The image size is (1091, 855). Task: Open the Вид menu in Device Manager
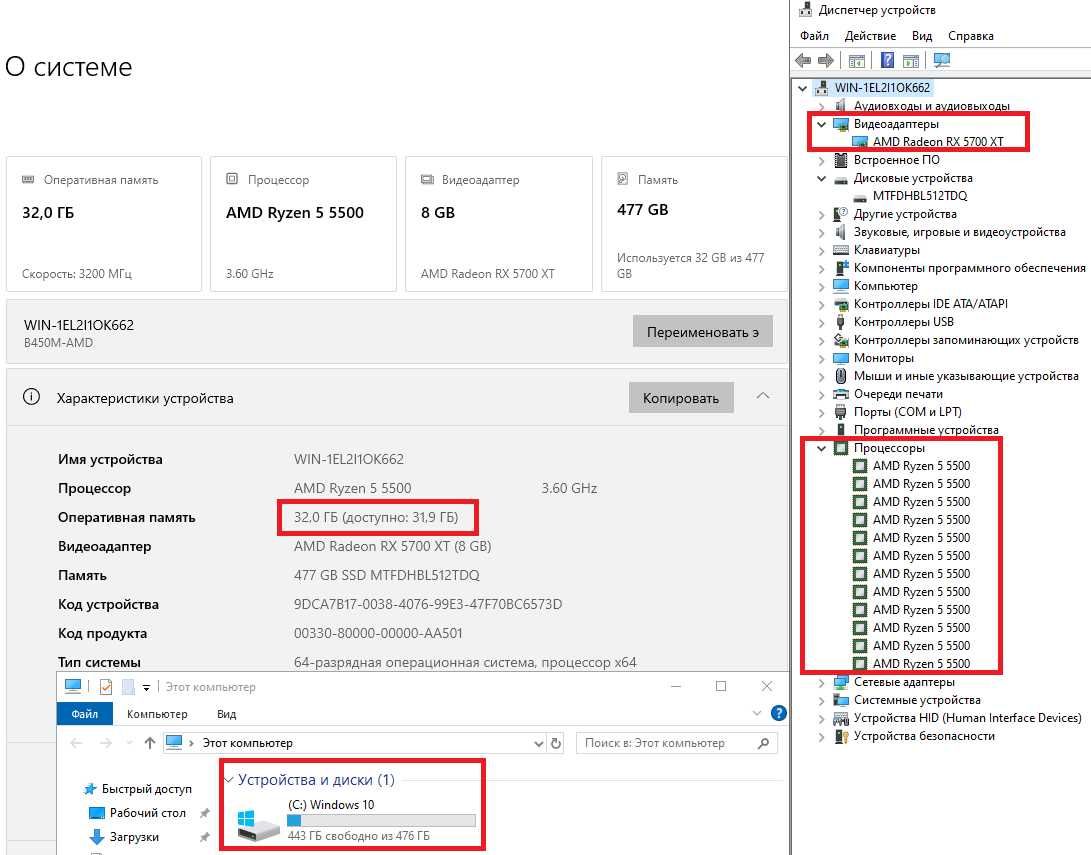coord(922,36)
